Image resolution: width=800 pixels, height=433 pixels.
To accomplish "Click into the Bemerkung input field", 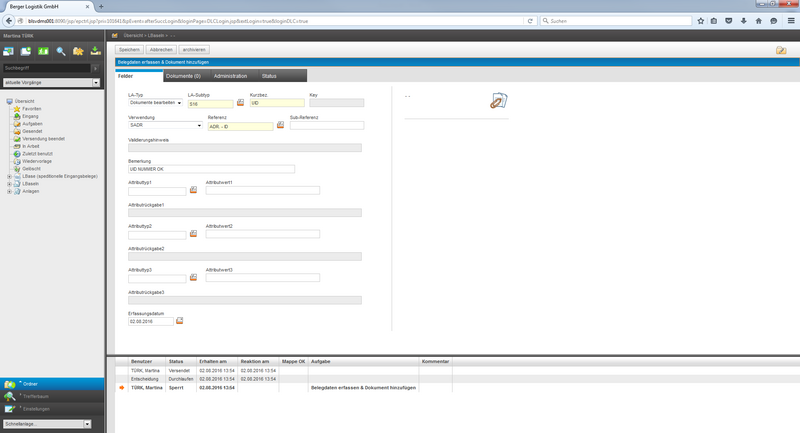I will click(x=211, y=169).
